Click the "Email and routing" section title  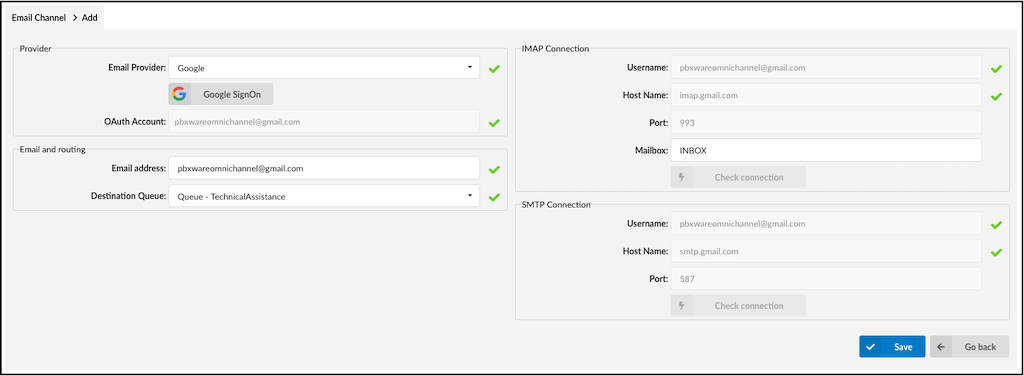pyautogui.click(x=52, y=149)
